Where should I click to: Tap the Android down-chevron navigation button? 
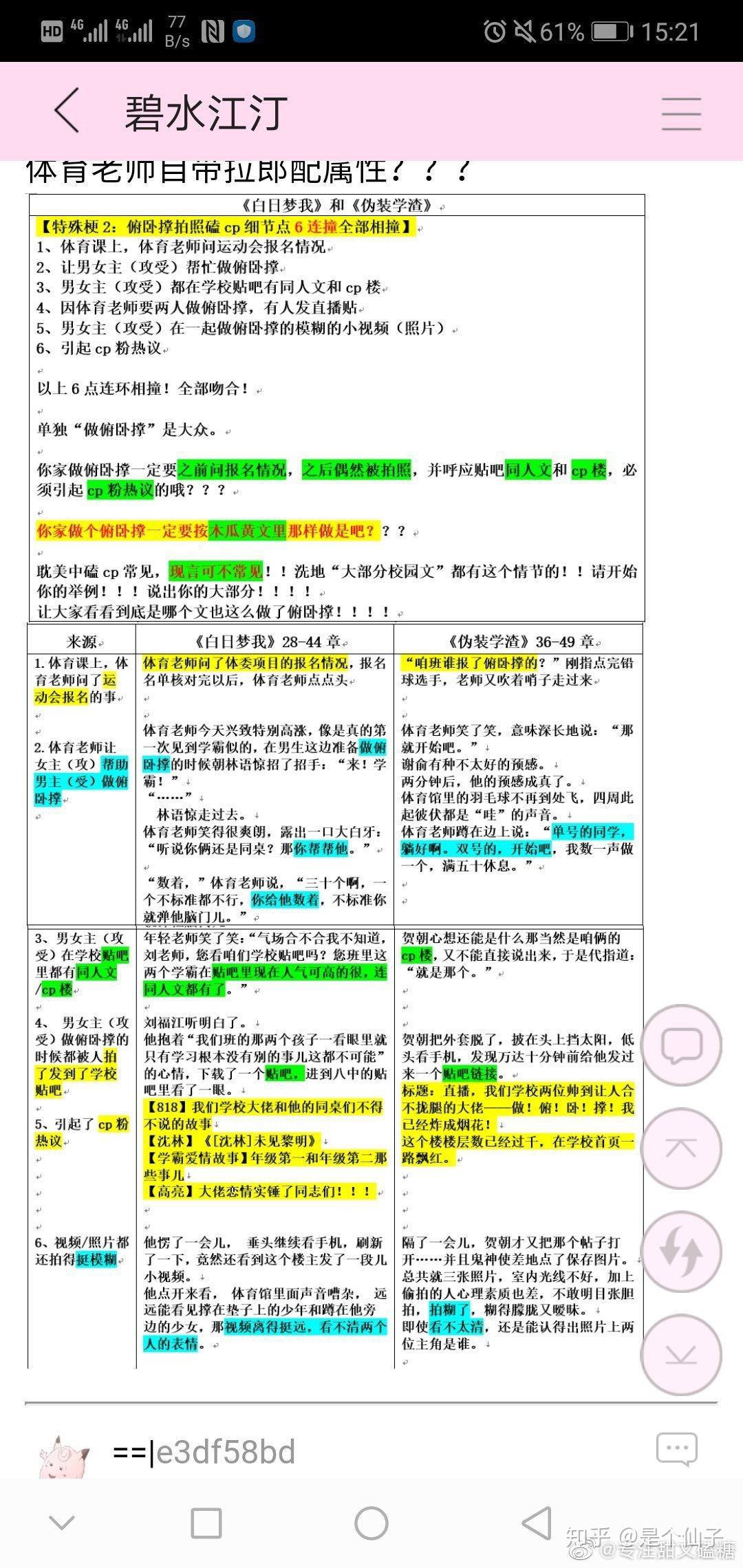(62, 1523)
